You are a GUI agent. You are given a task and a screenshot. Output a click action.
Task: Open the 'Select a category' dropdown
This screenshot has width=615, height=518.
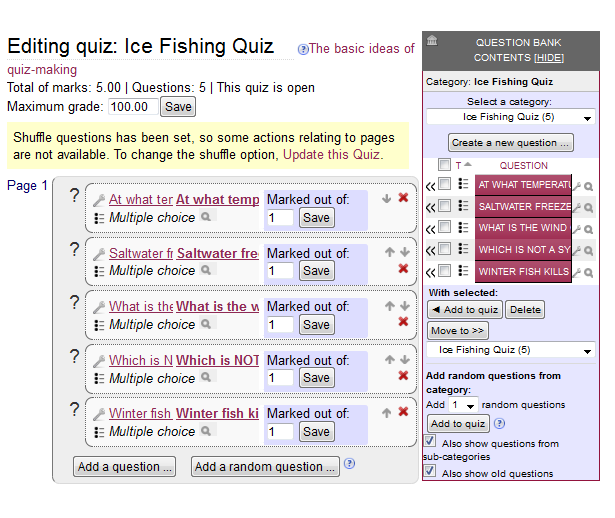tap(510, 117)
